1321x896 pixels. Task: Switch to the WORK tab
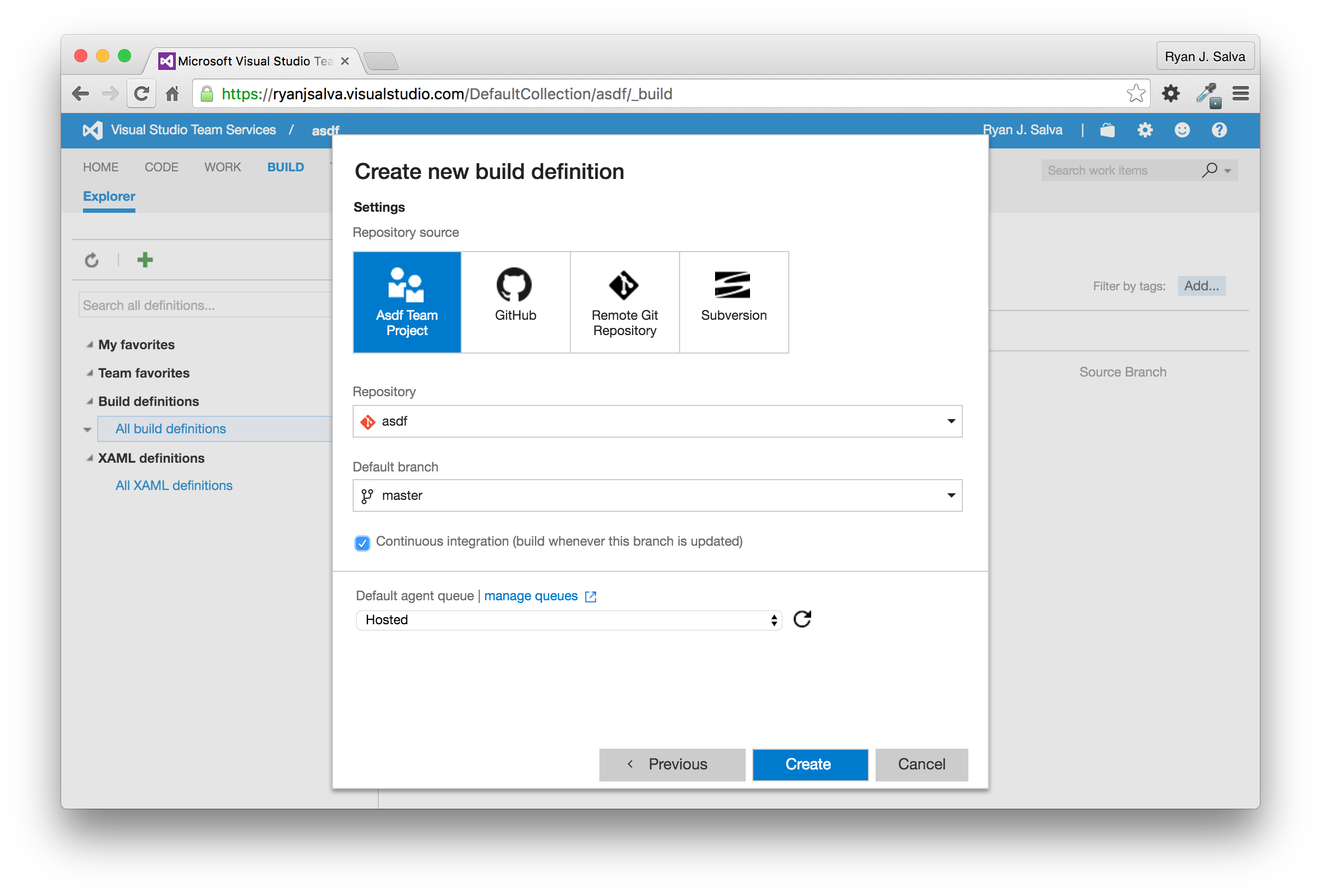pyautogui.click(x=222, y=167)
